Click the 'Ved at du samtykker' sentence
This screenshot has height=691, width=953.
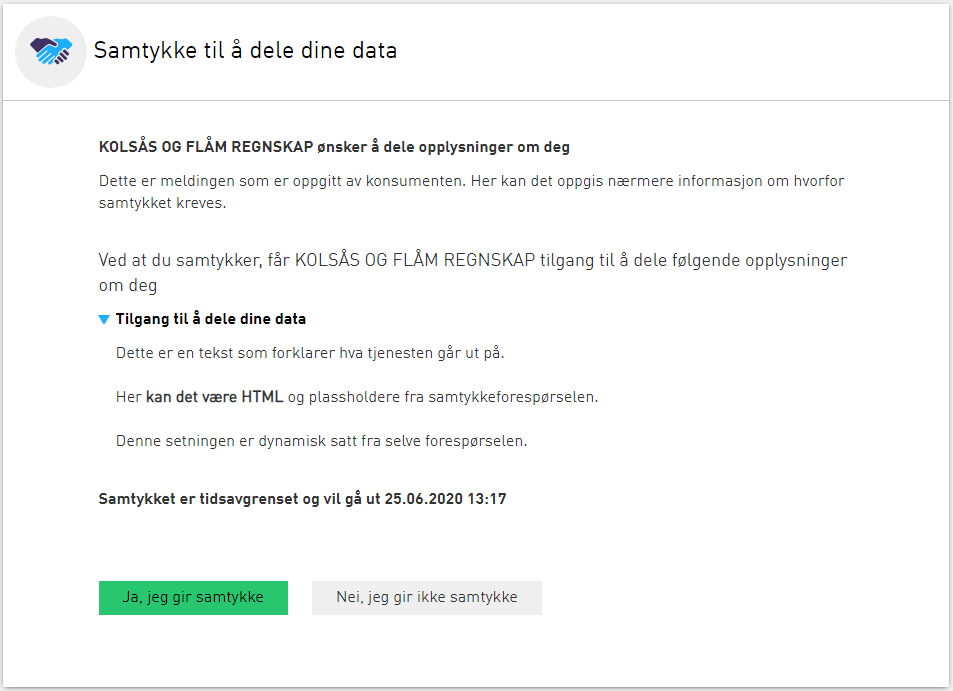(473, 273)
